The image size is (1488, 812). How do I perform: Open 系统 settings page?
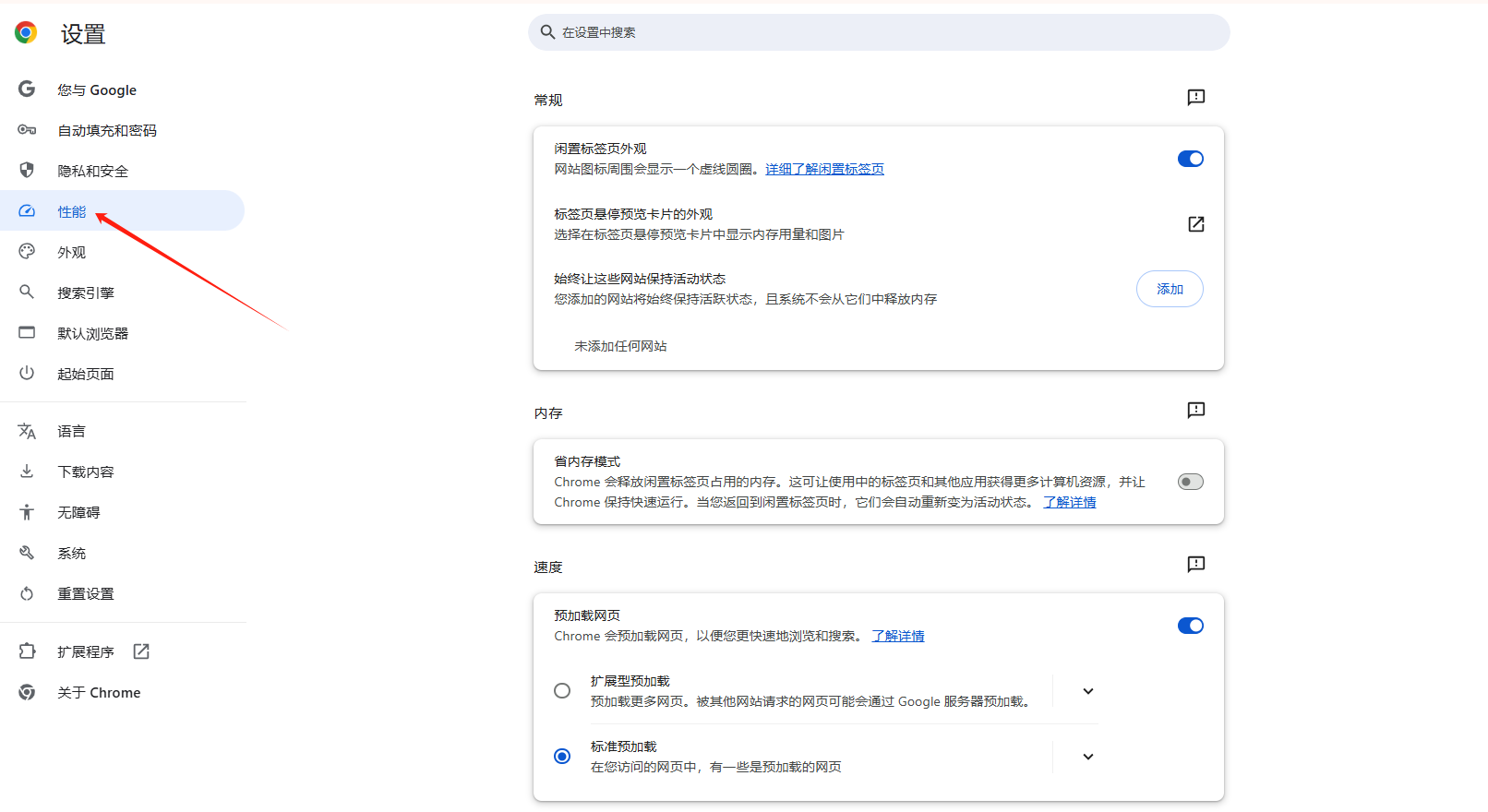[x=122, y=553]
